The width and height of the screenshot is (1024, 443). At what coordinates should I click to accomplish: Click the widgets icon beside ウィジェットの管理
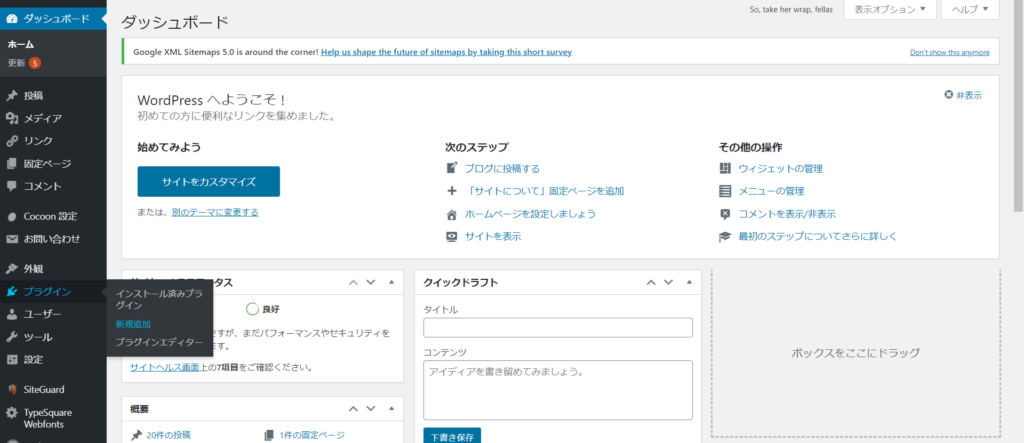pyautogui.click(x=724, y=169)
